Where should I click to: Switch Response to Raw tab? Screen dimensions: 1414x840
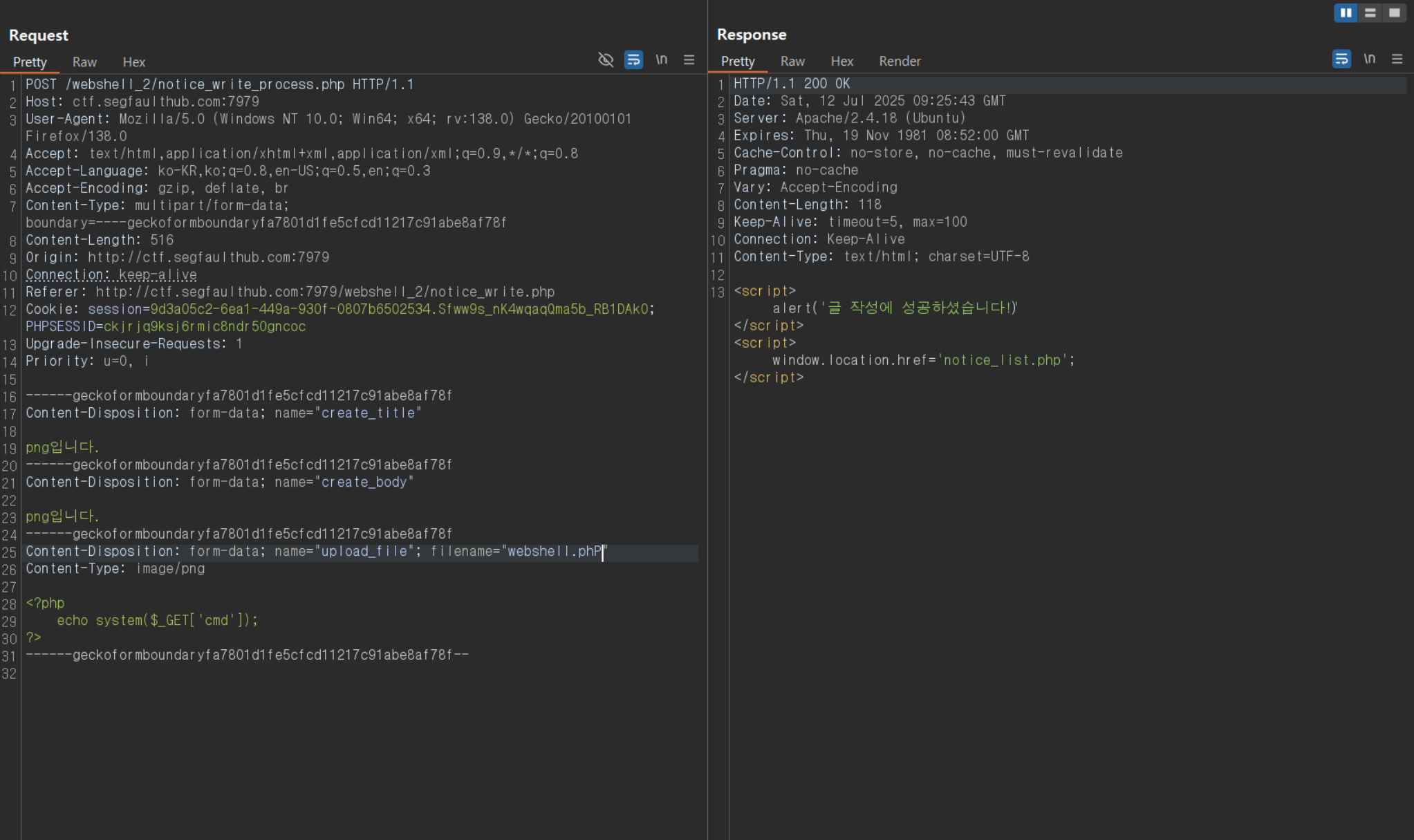(x=792, y=61)
